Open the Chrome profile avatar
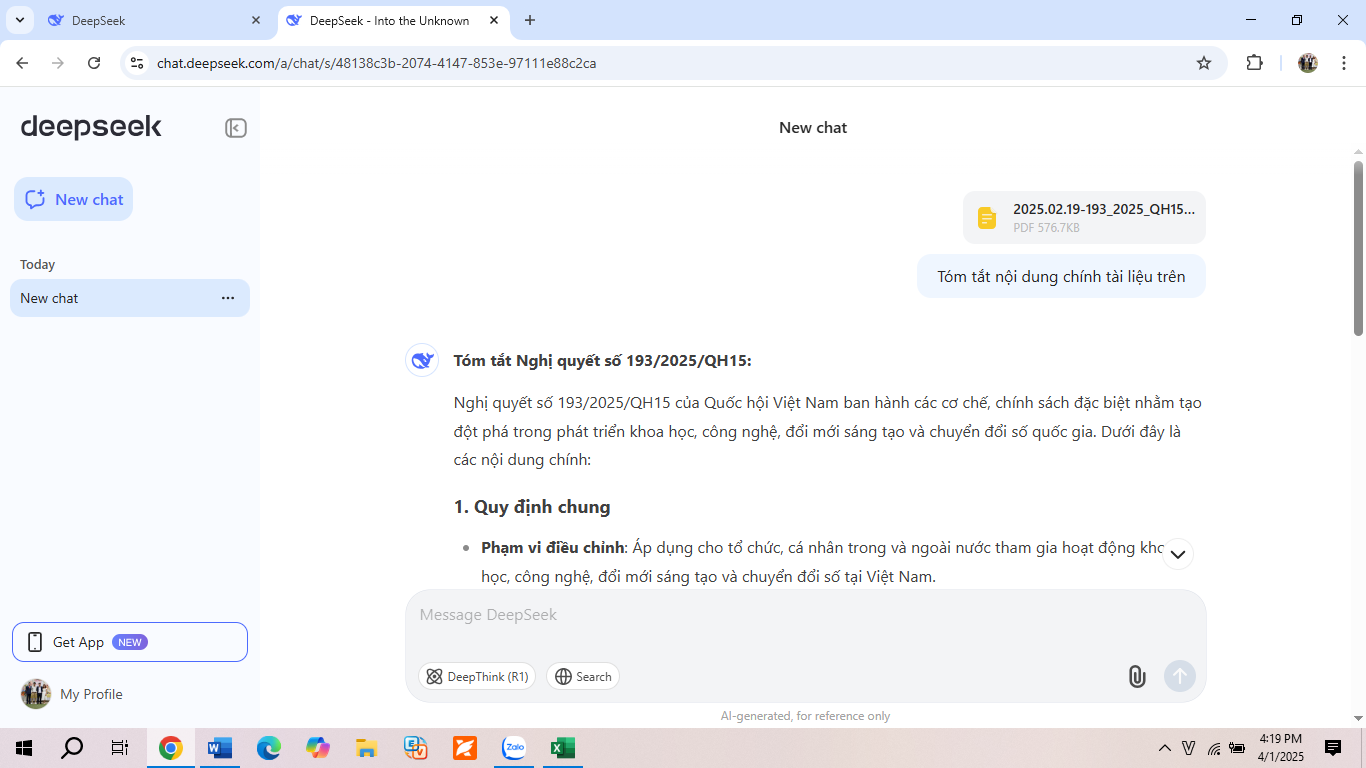This screenshot has width=1366, height=768. 1308,63
